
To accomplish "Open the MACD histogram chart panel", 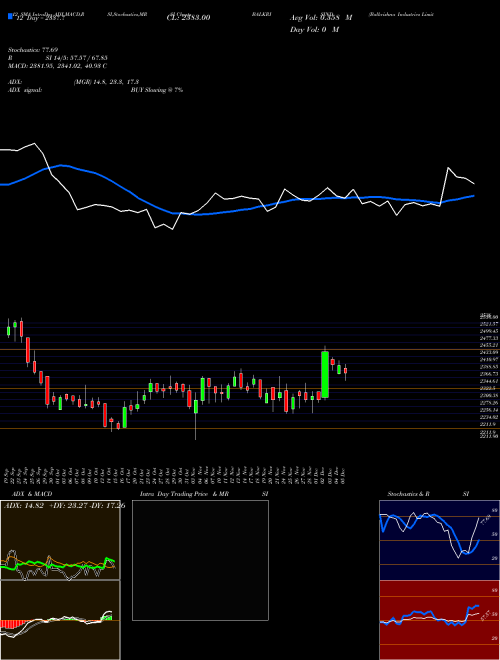I will [x=60, y=620].
